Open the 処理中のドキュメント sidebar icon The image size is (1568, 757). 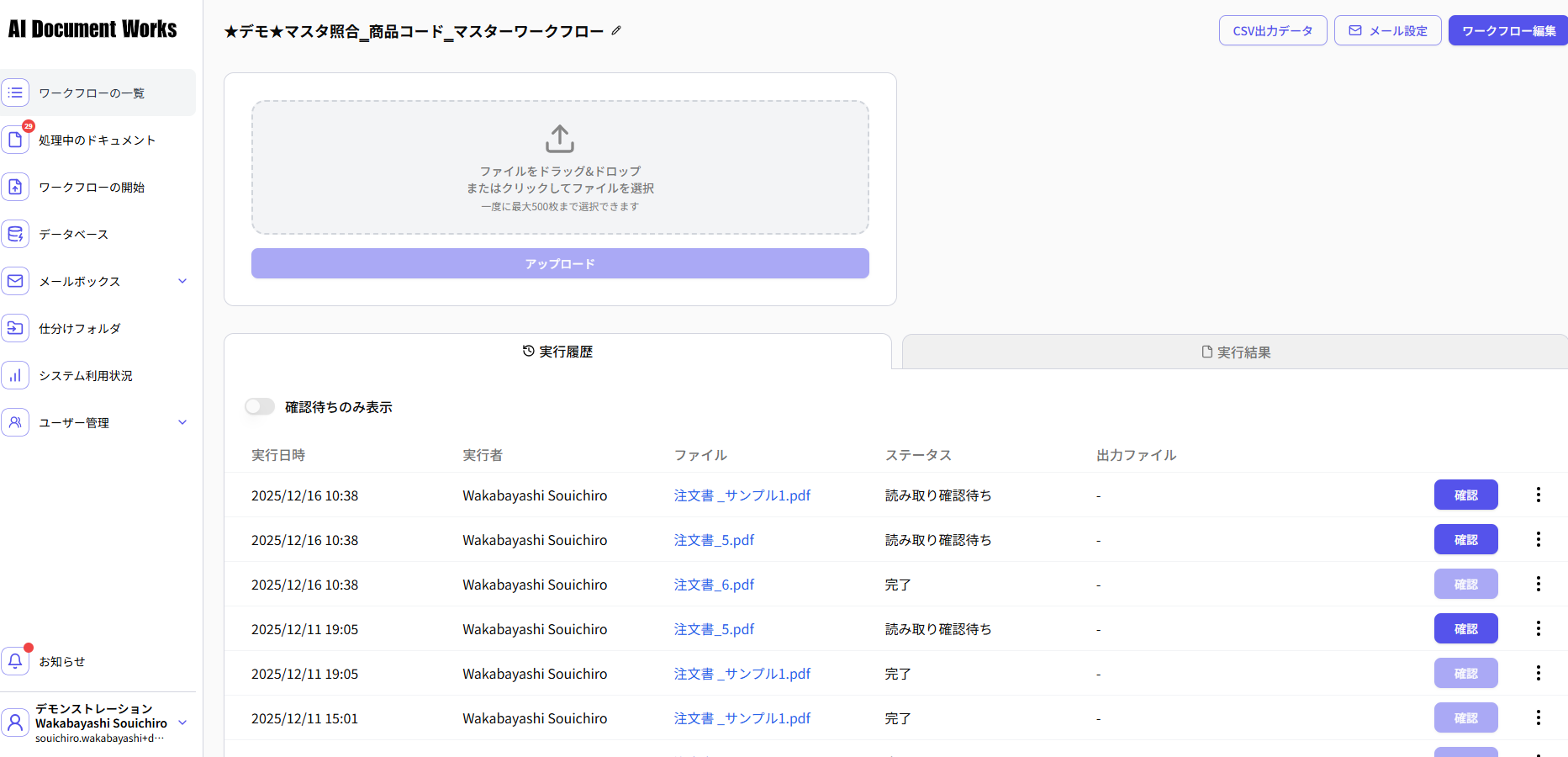[15, 139]
